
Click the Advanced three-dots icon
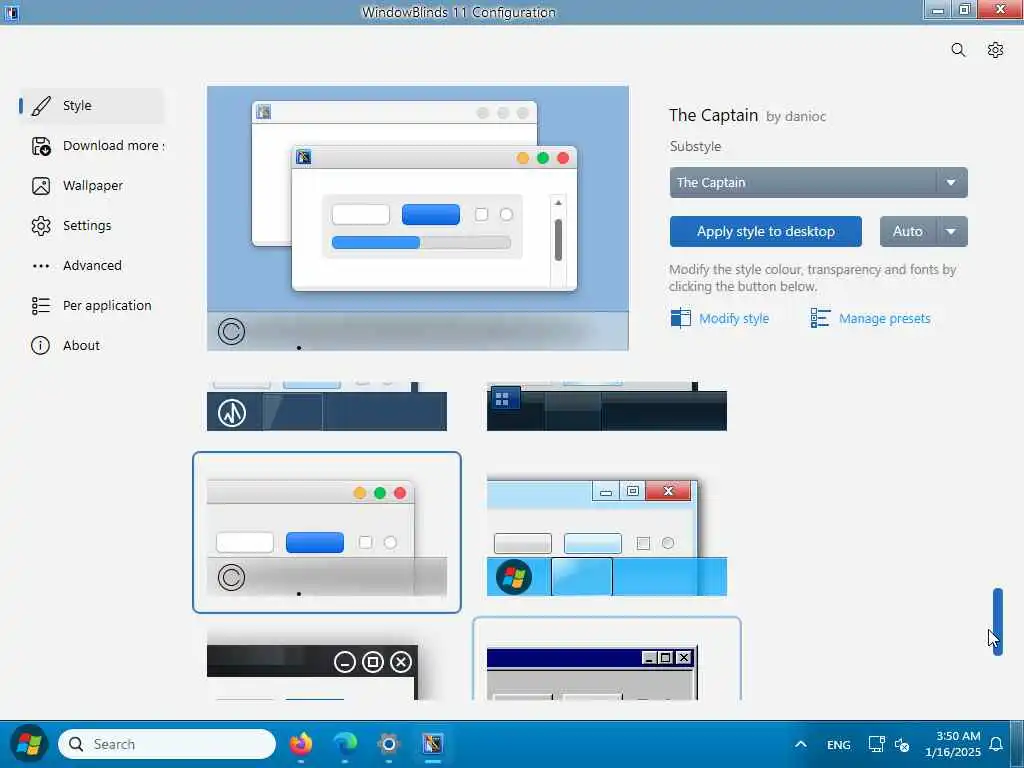pos(40,266)
